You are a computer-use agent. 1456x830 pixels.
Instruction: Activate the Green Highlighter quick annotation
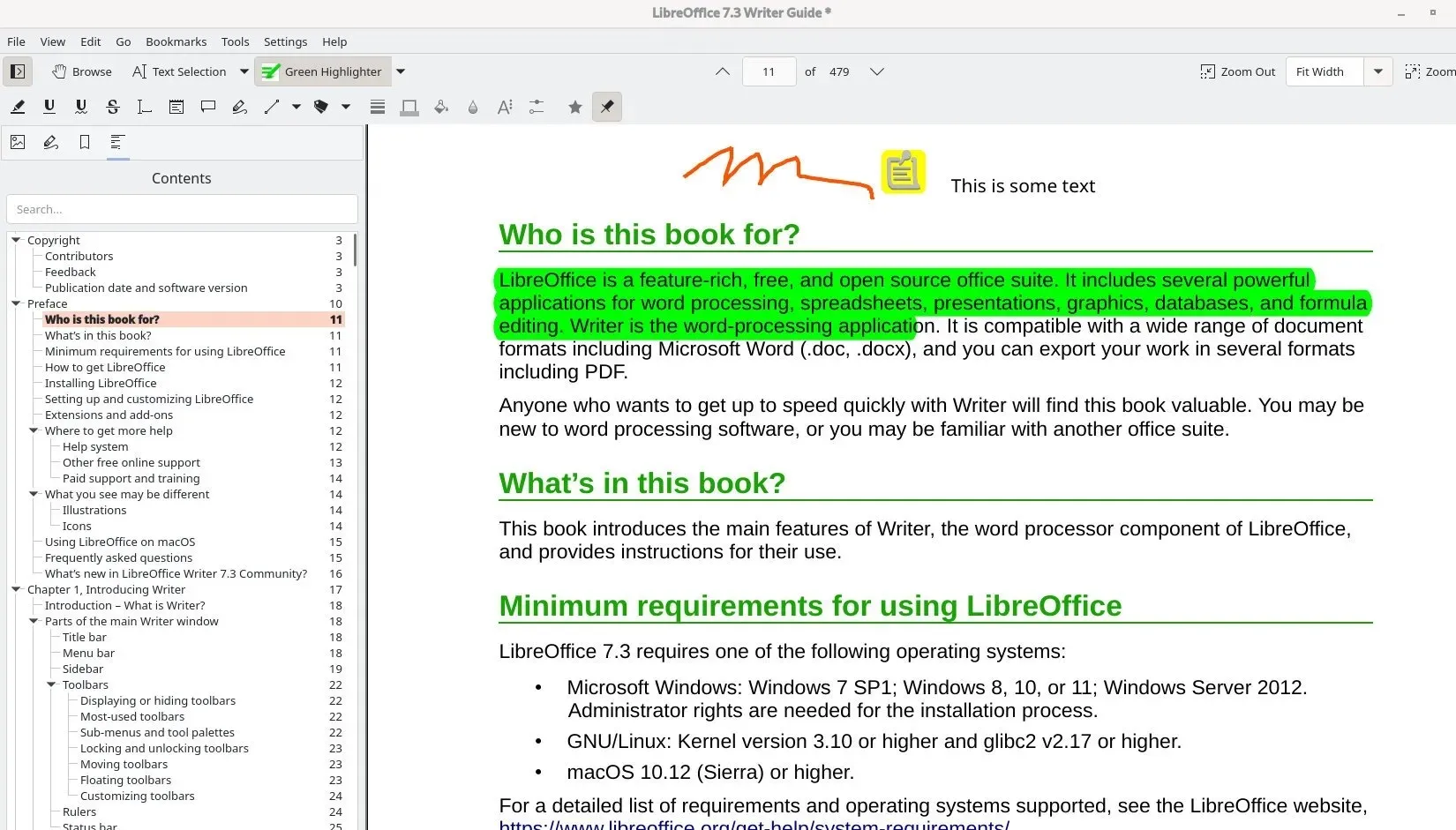coord(323,71)
